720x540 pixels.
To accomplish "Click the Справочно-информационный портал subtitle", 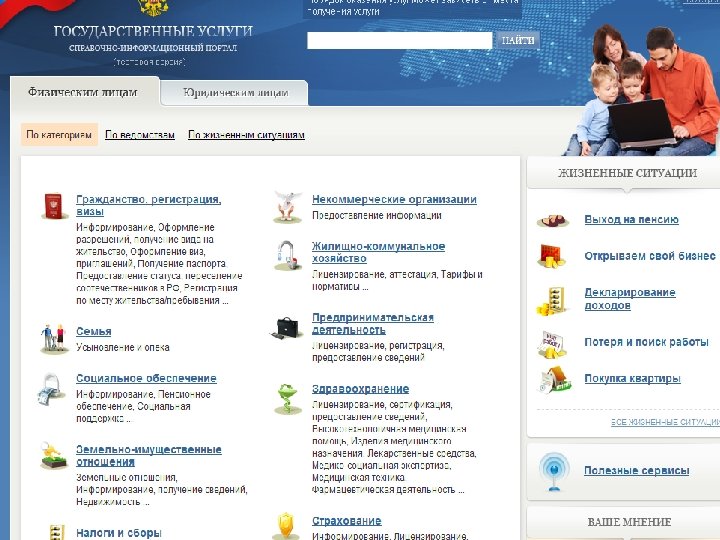I will click(x=153, y=48).
